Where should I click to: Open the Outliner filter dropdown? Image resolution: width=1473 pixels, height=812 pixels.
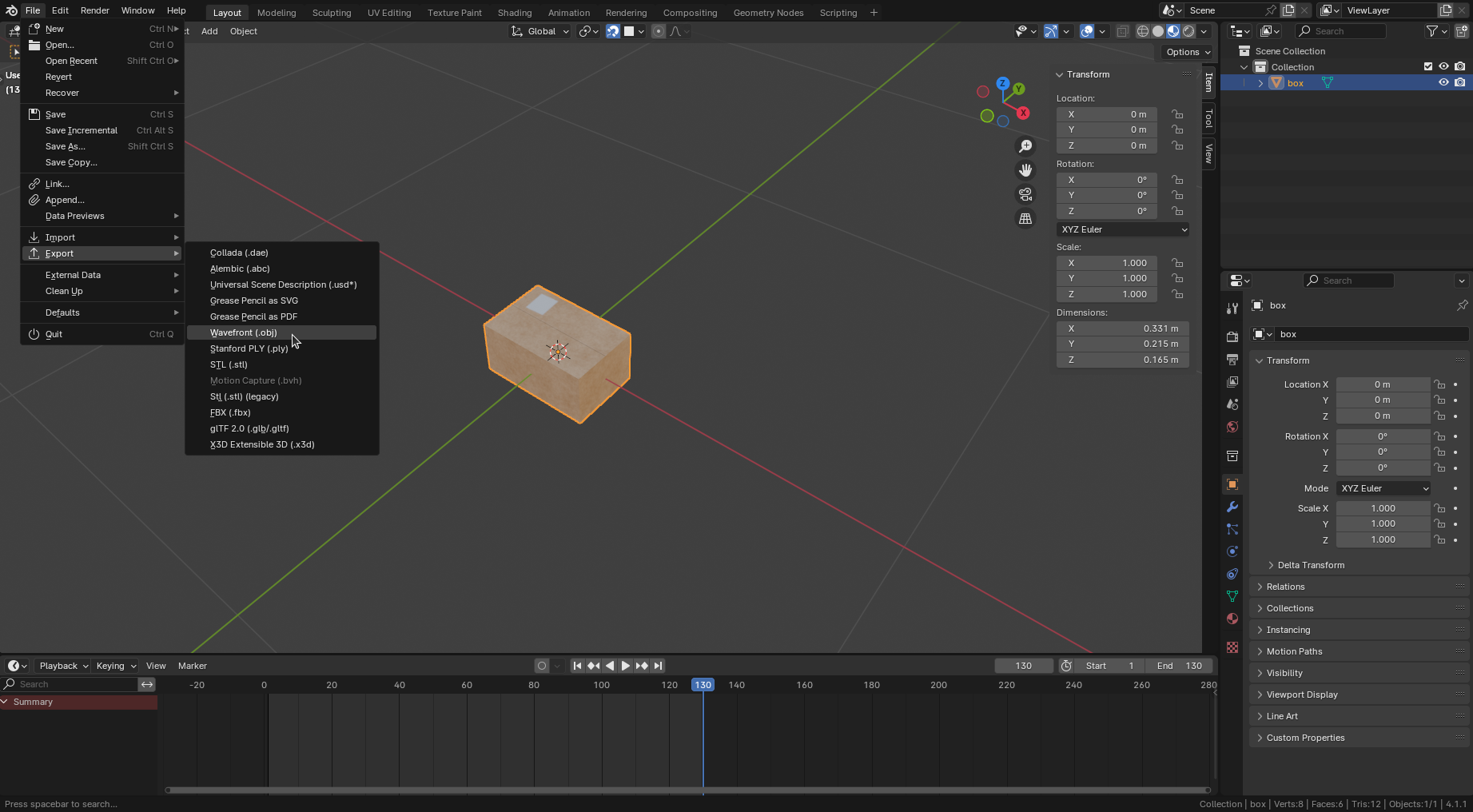point(1436,31)
